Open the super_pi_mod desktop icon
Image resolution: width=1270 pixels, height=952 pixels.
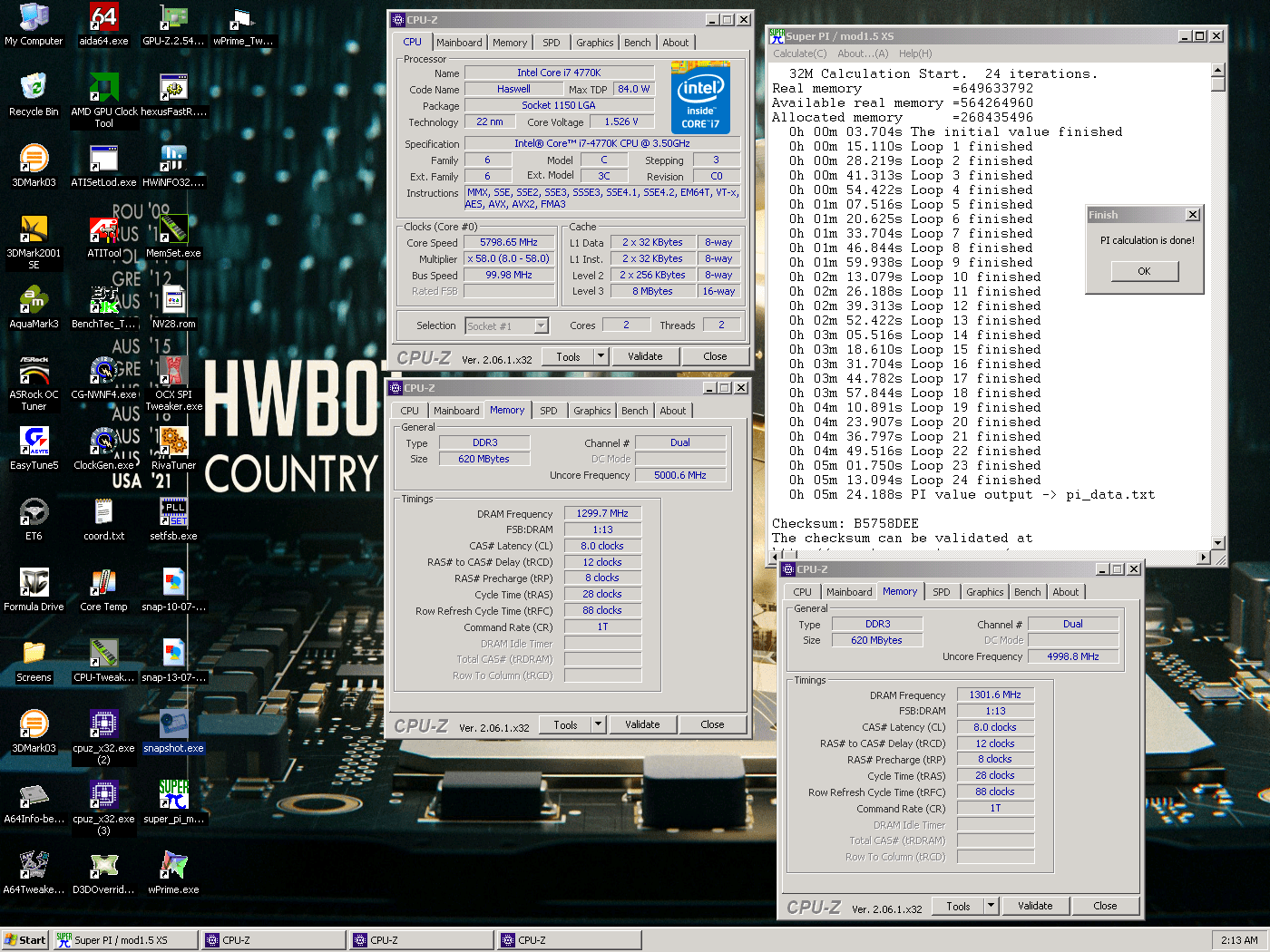173,802
